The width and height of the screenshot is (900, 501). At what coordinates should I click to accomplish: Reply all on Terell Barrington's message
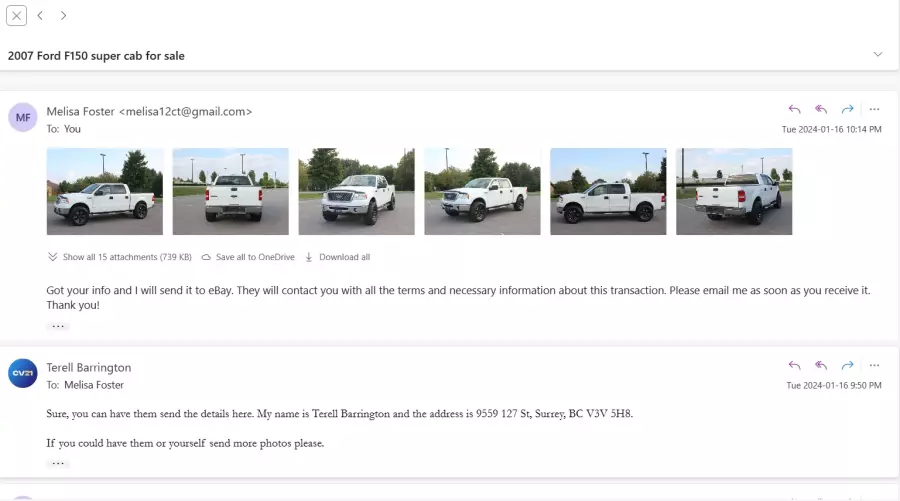(821, 365)
